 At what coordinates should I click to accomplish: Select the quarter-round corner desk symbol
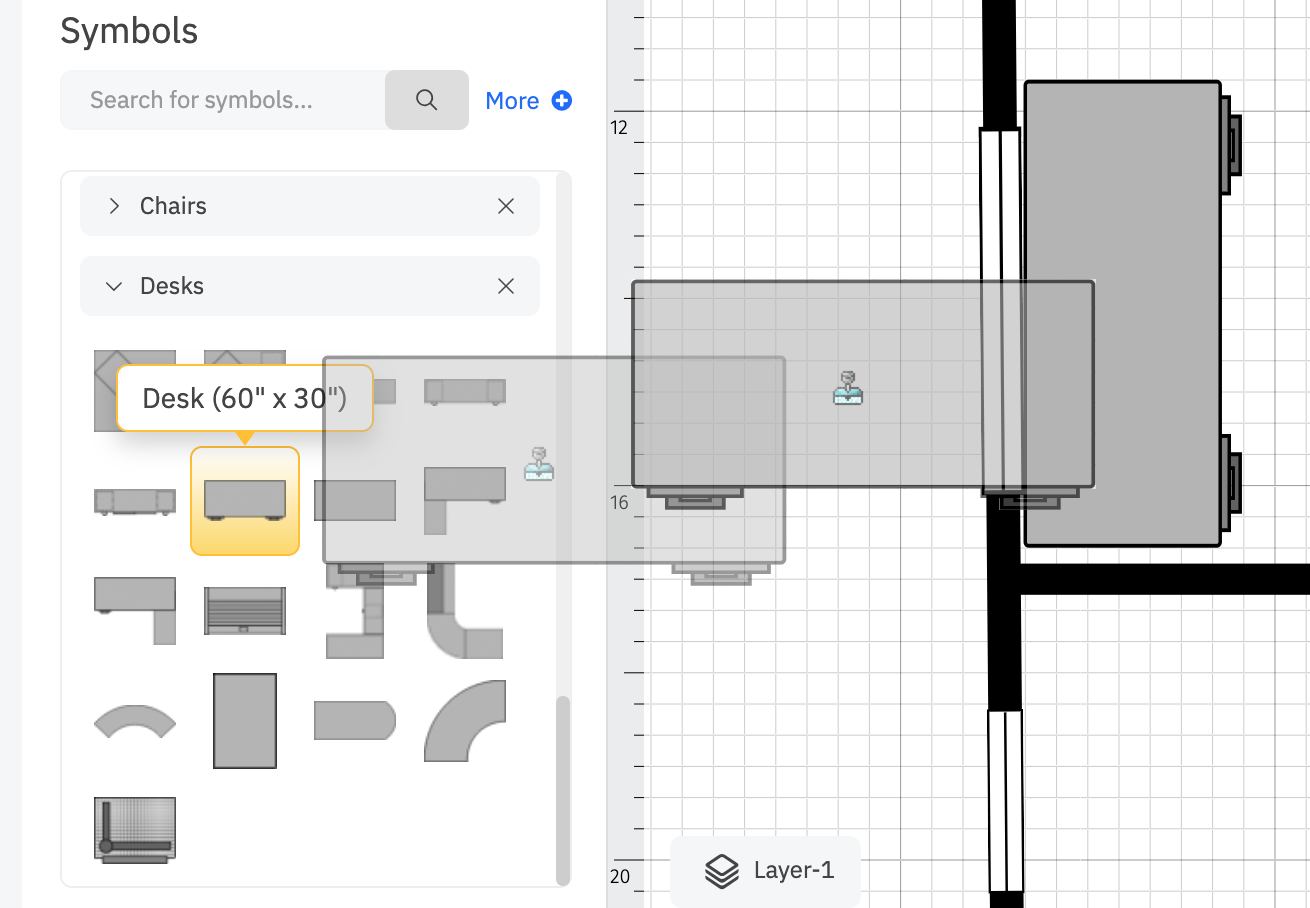(465, 723)
